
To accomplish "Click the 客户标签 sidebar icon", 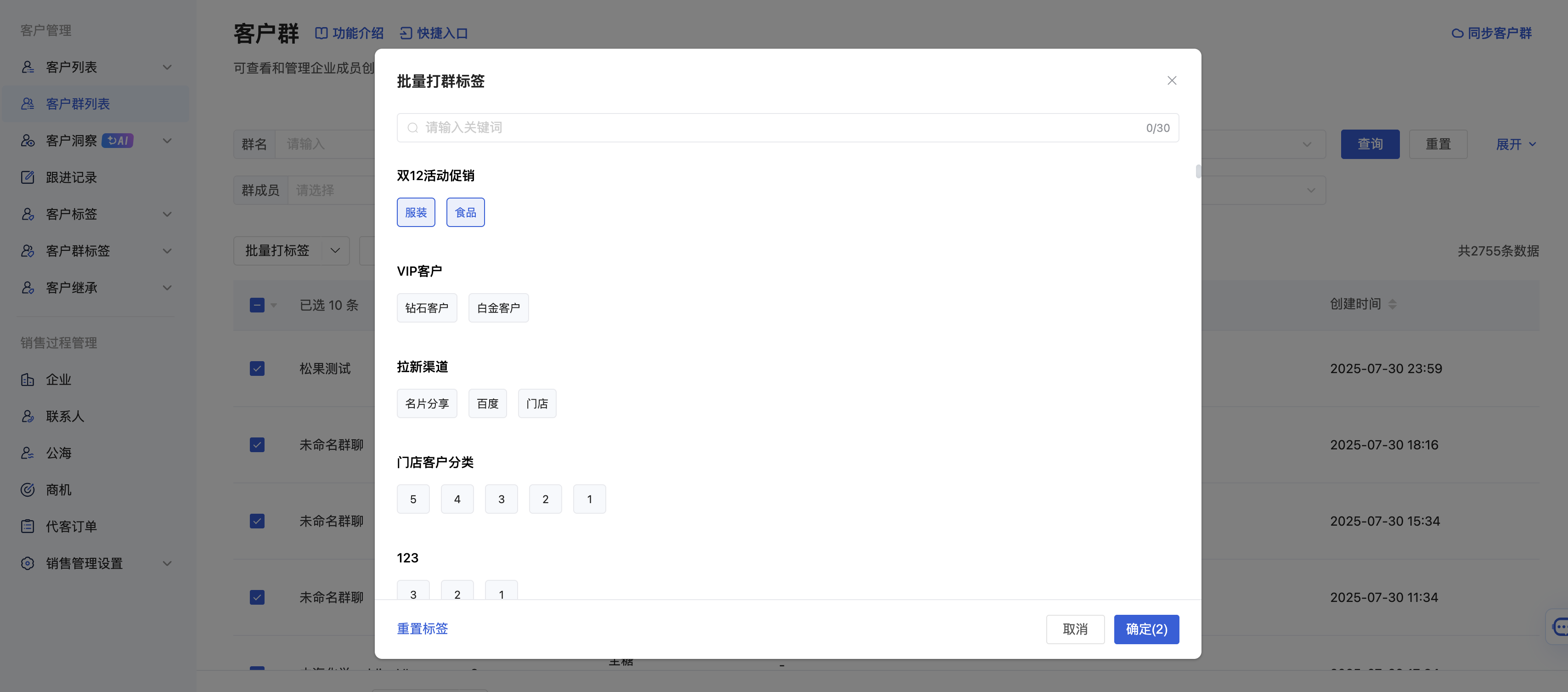I will tap(28, 214).
